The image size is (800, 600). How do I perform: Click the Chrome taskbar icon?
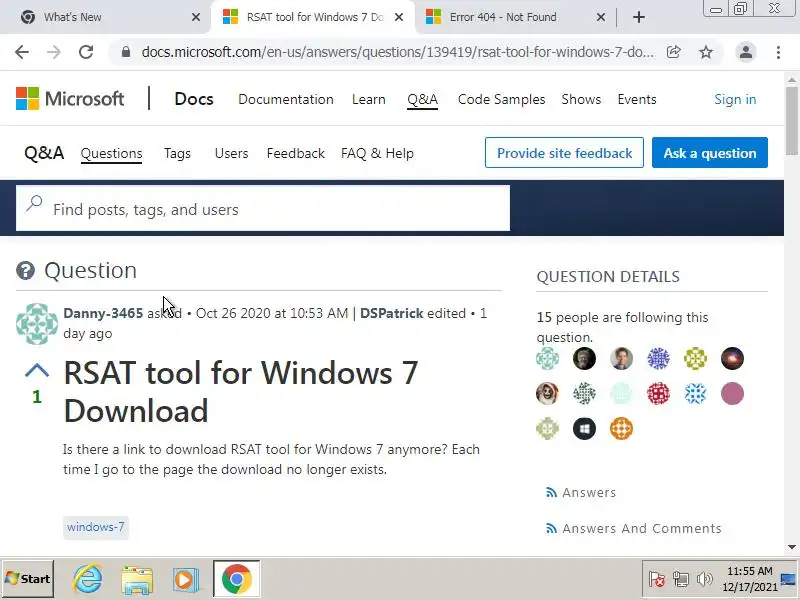coord(236,579)
